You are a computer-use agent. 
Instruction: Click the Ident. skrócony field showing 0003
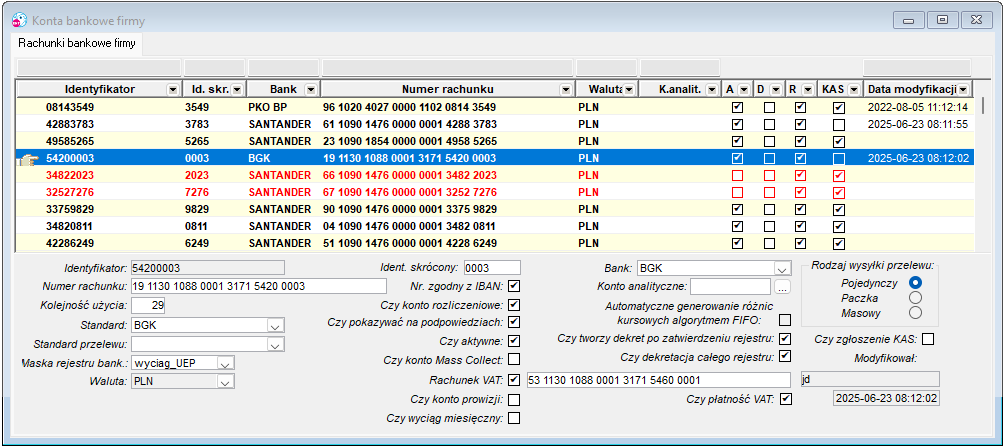(x=492, y=268)
